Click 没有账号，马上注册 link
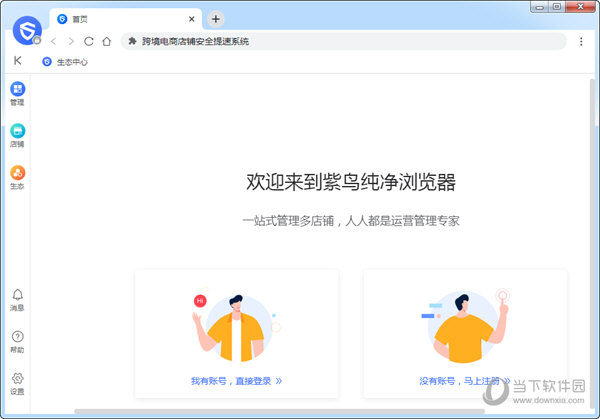 pos(465,381)
